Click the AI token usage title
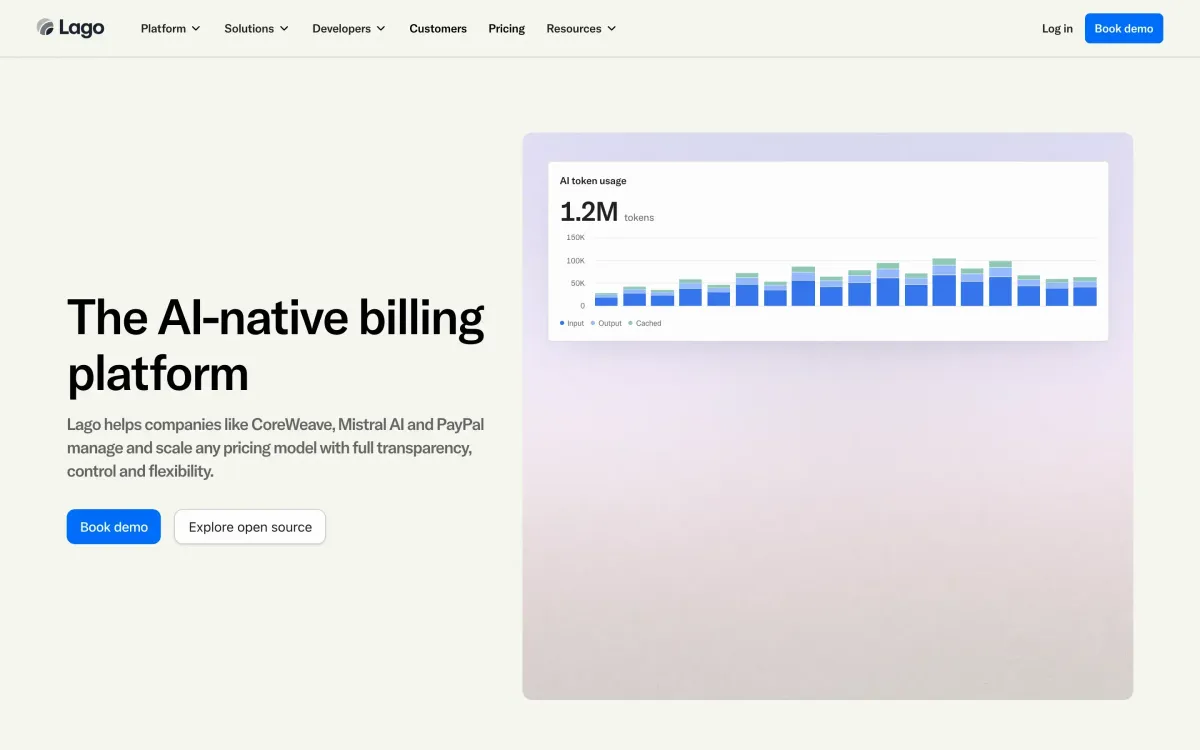 (593, 181)
